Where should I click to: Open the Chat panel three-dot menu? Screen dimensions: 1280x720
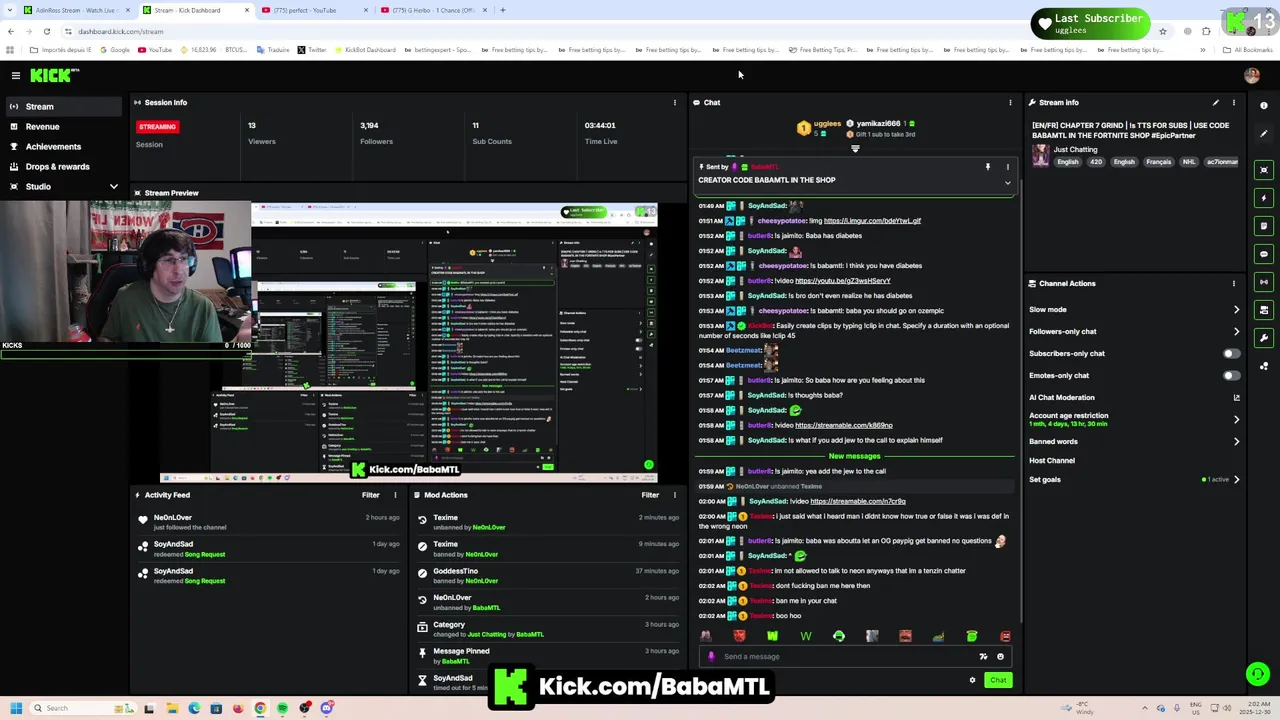[x=1010, y=102]
